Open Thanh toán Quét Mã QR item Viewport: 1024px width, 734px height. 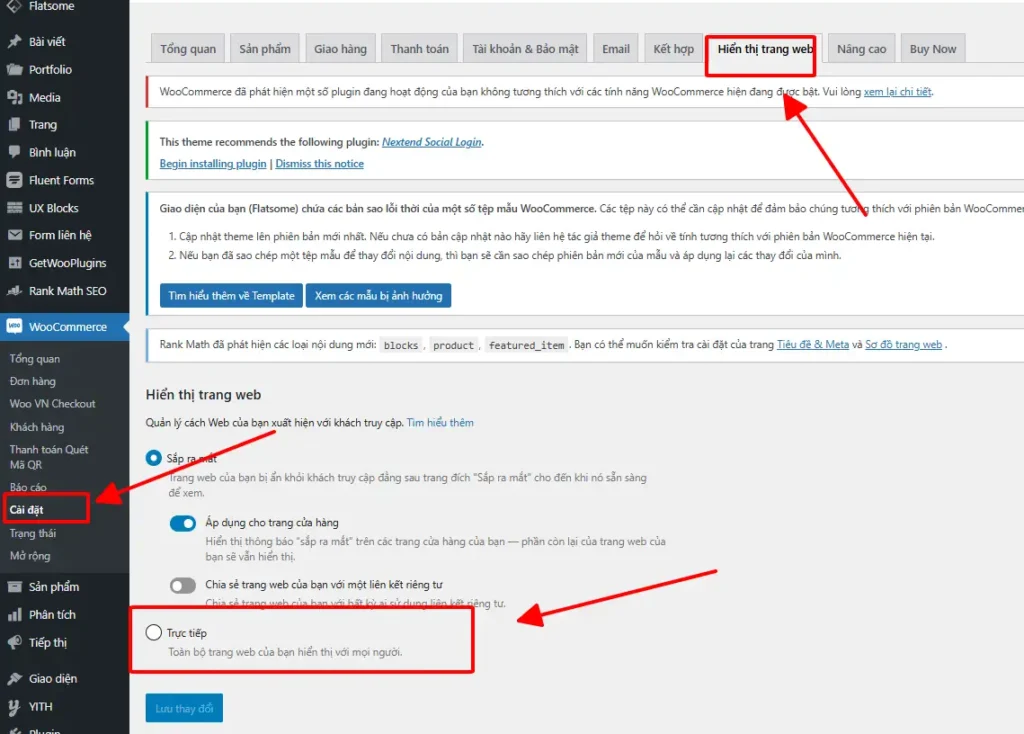49,457
